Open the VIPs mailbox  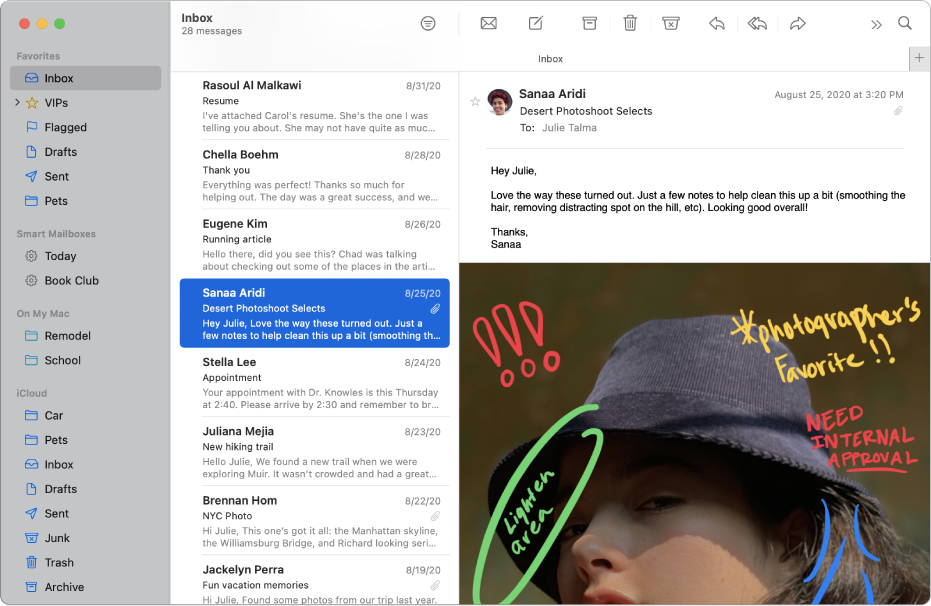coord(86,103)
